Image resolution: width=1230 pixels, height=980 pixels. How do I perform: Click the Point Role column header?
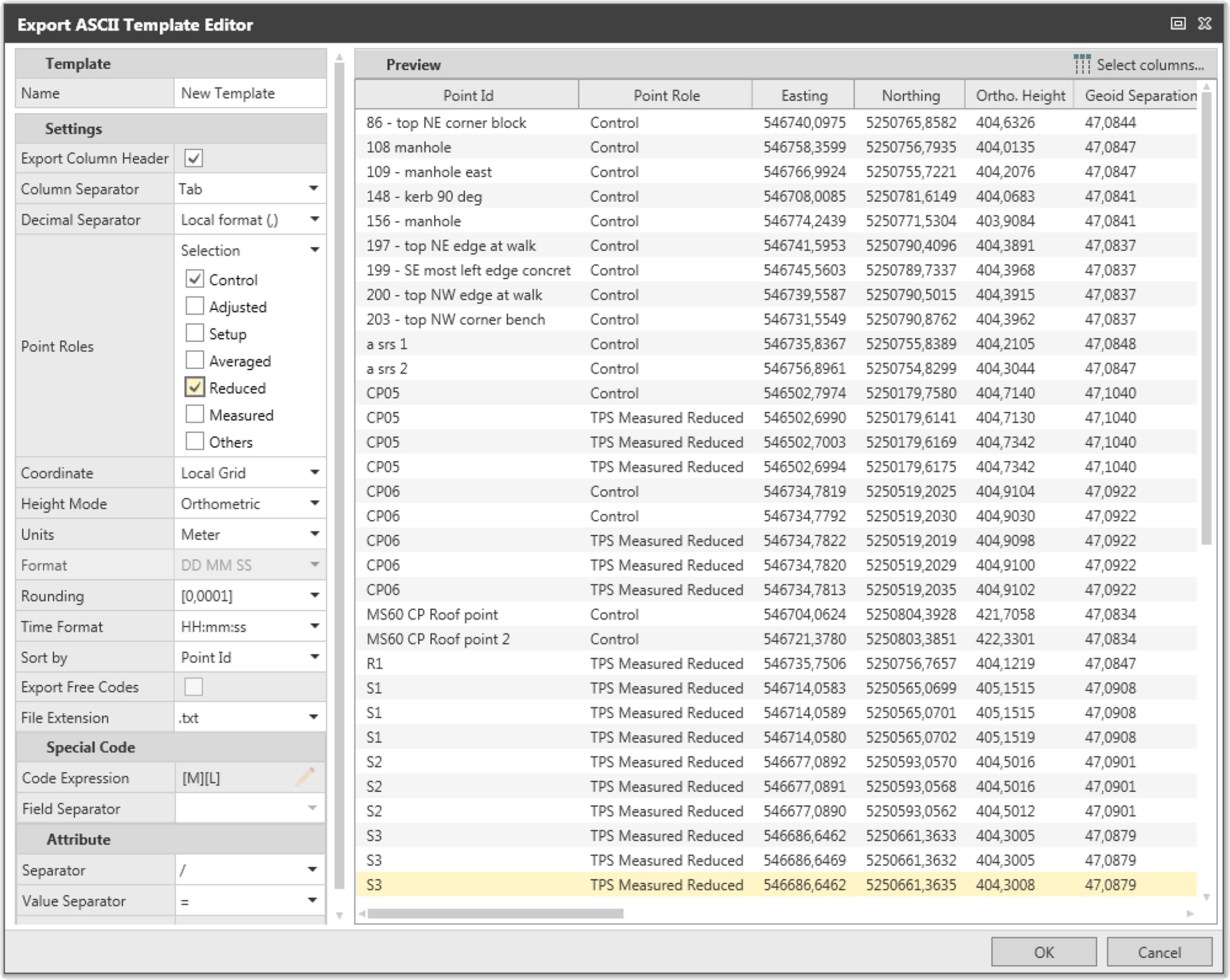click(x=666, y=95)
